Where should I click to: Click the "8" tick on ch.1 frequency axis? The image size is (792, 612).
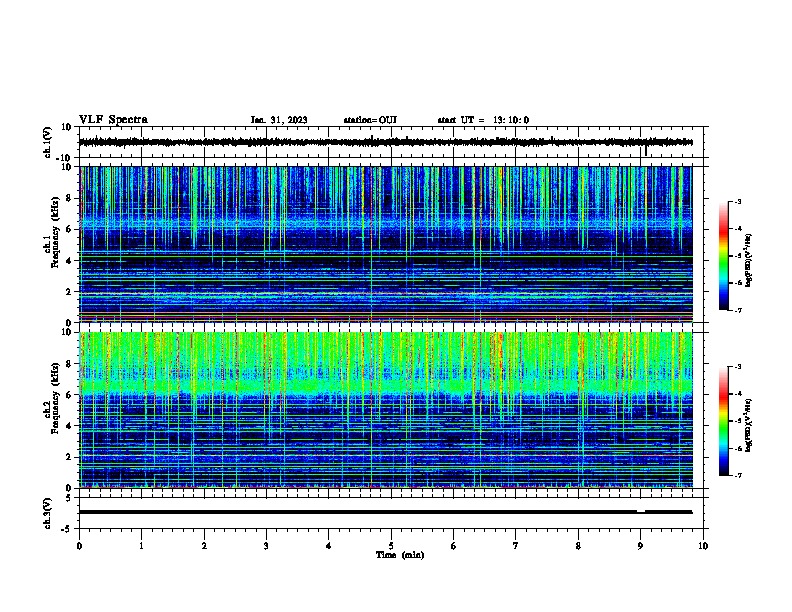[70, 198]
